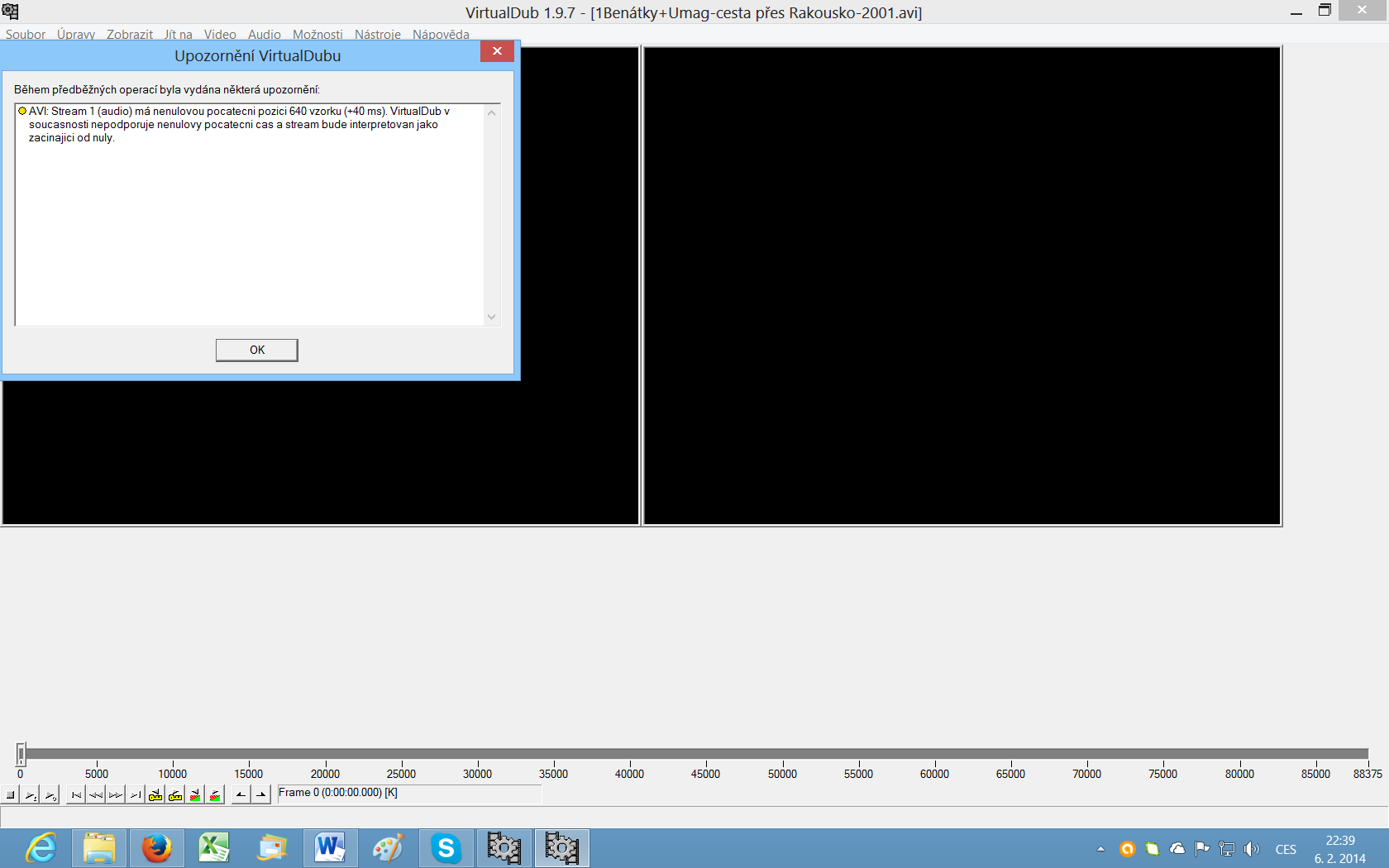The image size is (1389, 868).
Task: Start input playback
Action: (31, 795)
